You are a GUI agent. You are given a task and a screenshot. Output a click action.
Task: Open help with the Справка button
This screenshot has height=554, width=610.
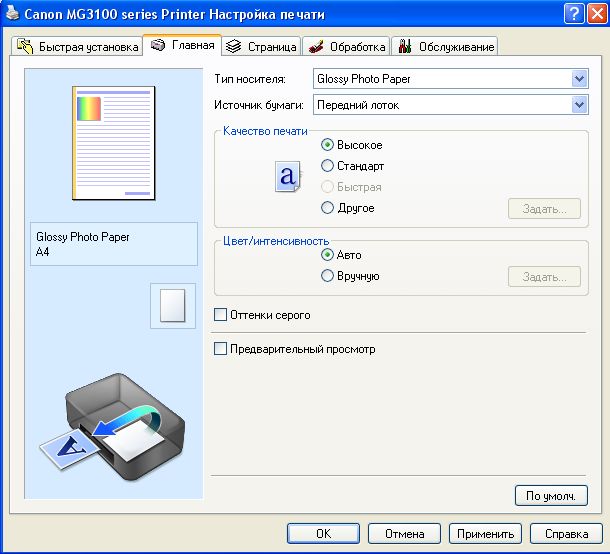pos(566,533)
